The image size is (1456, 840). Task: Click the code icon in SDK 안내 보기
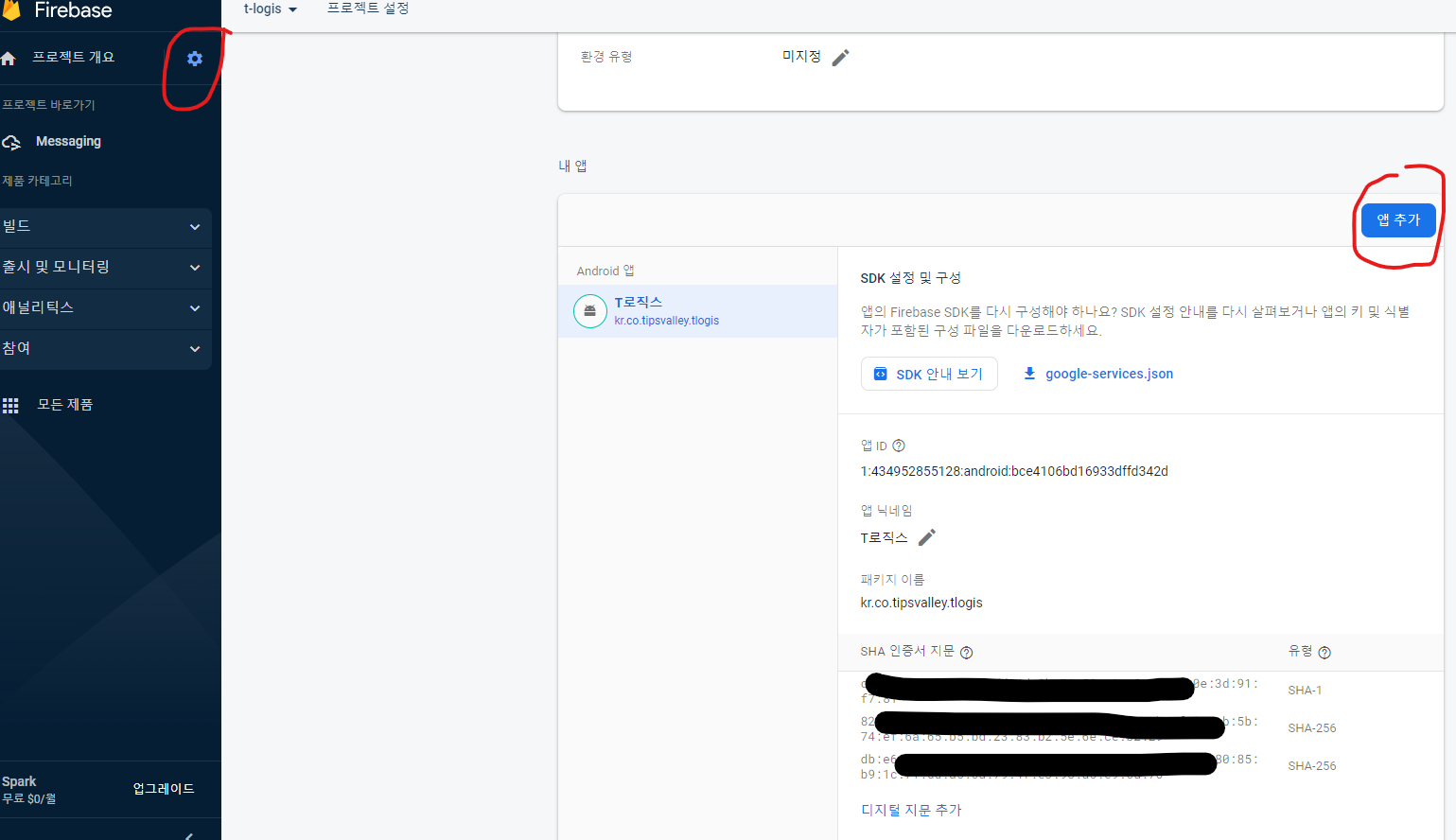tap(880, 374)
